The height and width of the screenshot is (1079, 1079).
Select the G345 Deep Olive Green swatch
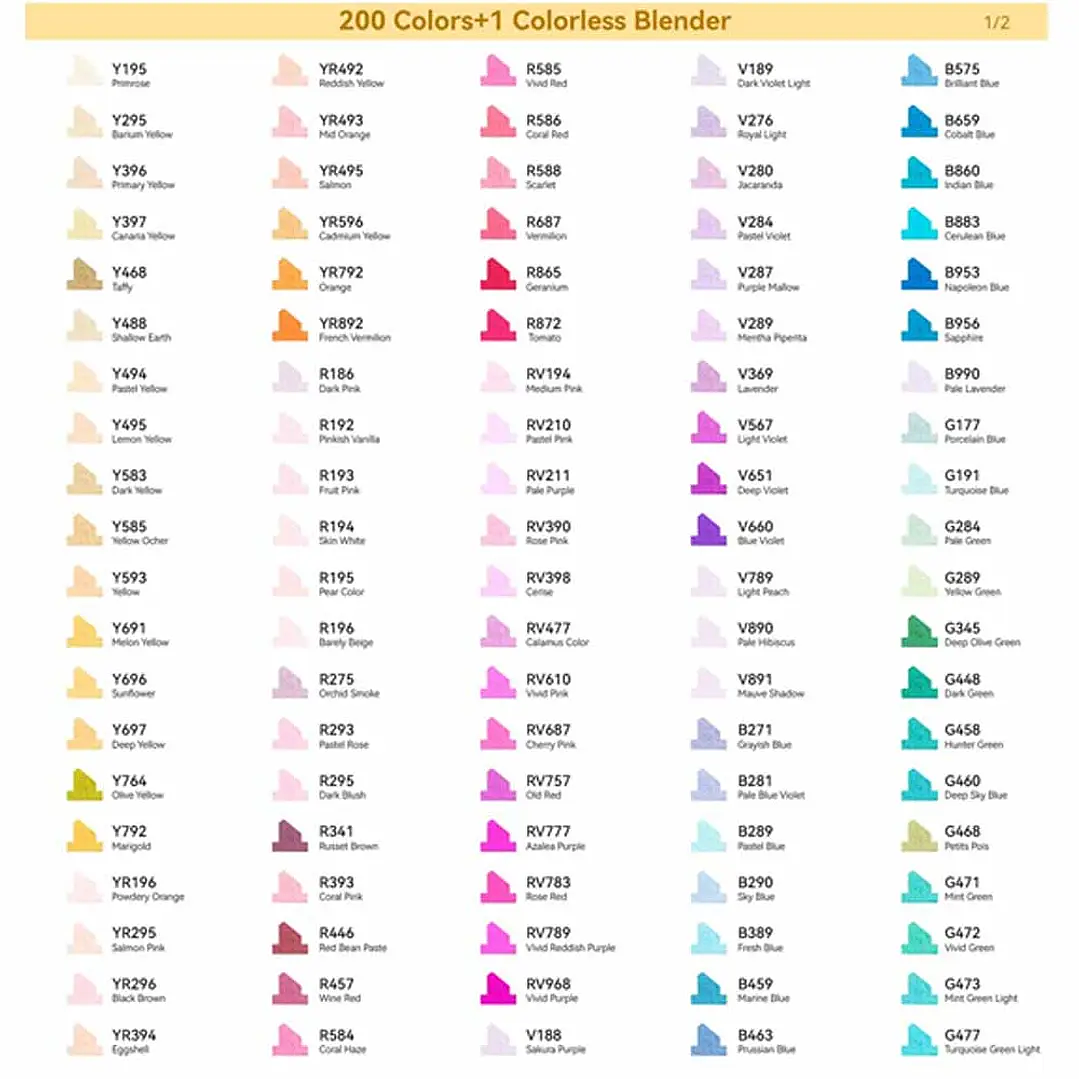tap(919, 633)
